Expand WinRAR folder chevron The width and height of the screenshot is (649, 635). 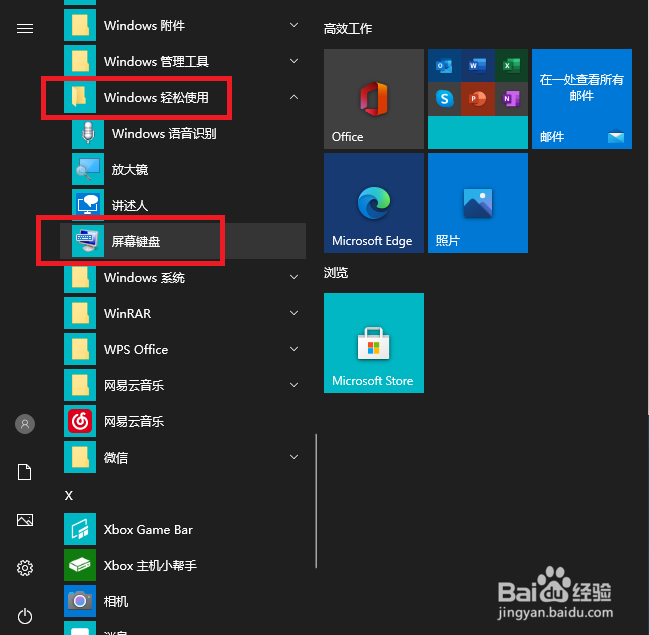(294, 313)
